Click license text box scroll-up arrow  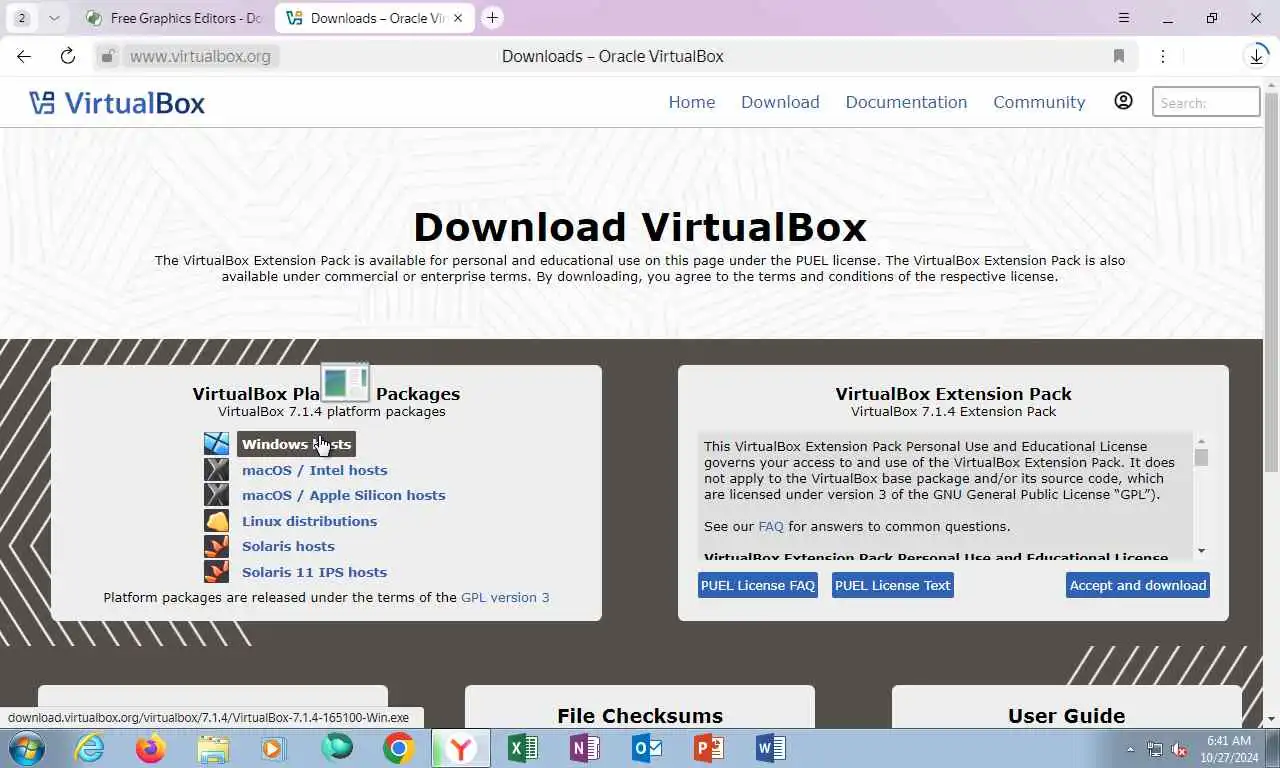pos(1201,441)
